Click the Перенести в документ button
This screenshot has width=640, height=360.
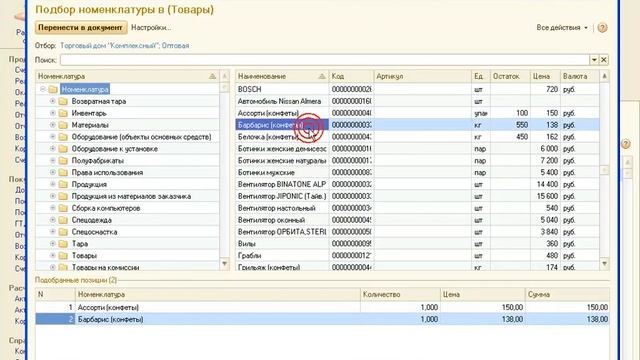click(81, 28)
